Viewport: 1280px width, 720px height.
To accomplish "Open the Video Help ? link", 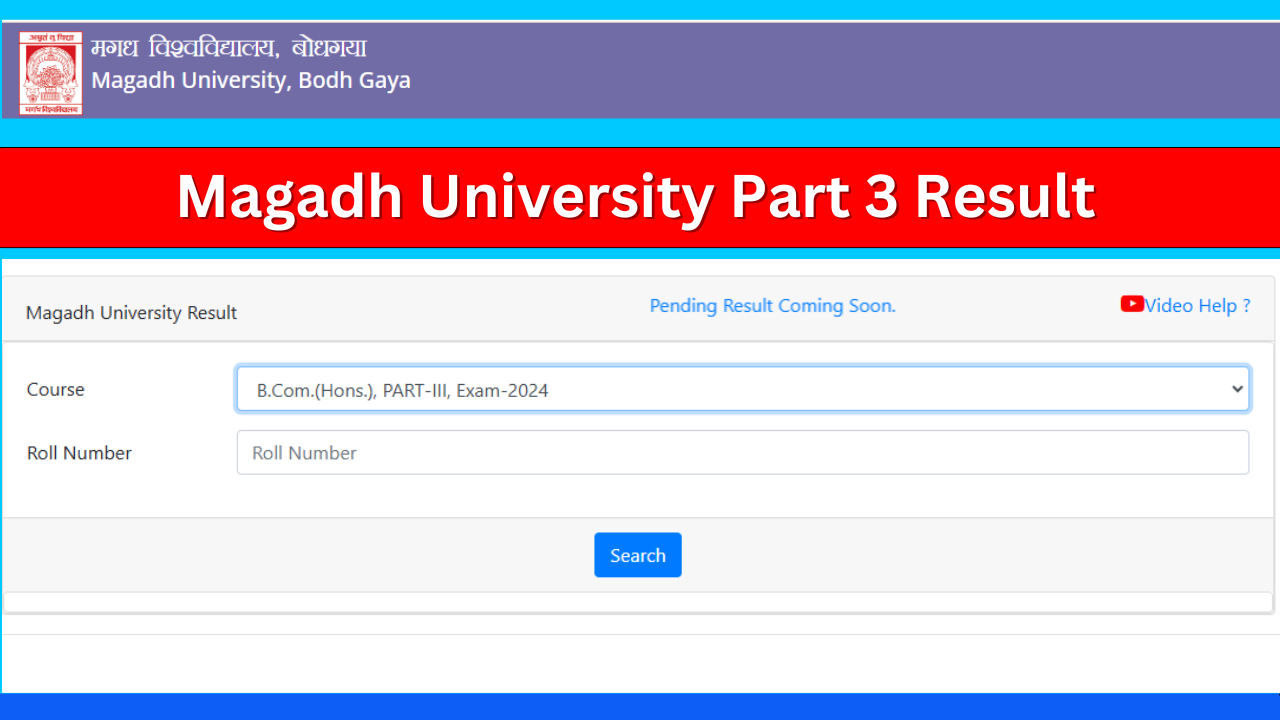I will coord(1198,305).
